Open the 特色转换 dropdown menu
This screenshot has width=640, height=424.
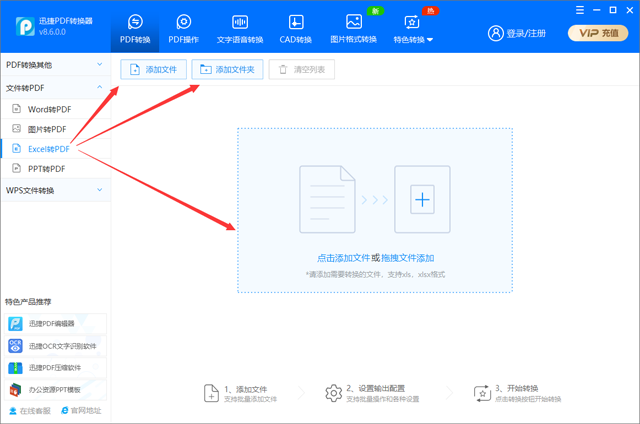coord(413,27)
